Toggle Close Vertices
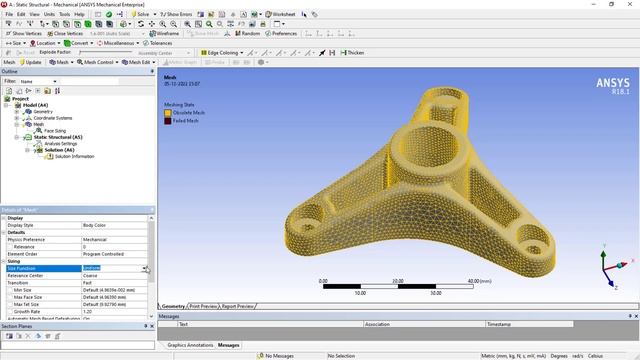 (65, 33)
